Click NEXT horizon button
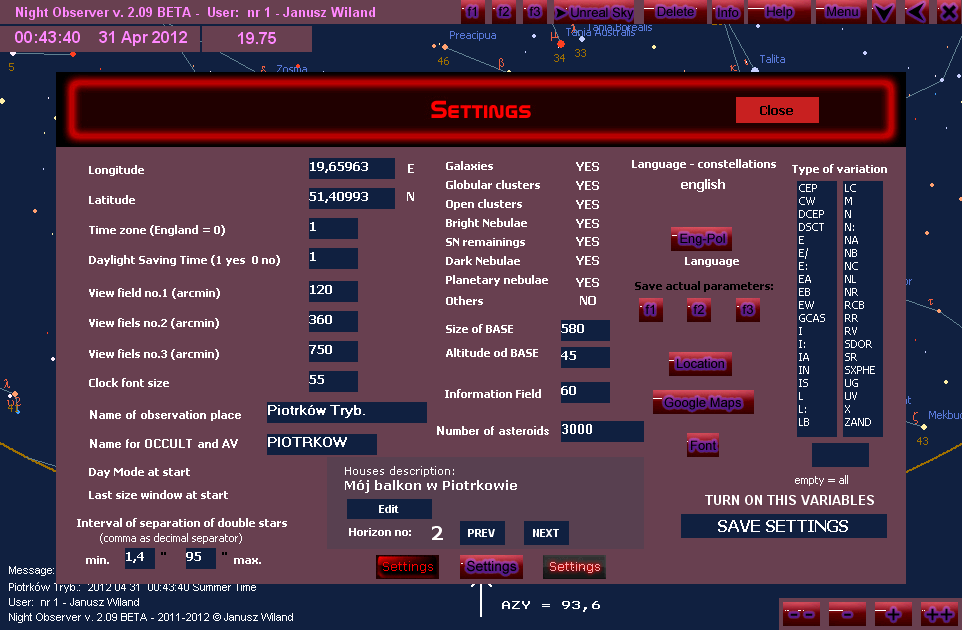This screenshot has width=962, height=630. click(545, 533)
